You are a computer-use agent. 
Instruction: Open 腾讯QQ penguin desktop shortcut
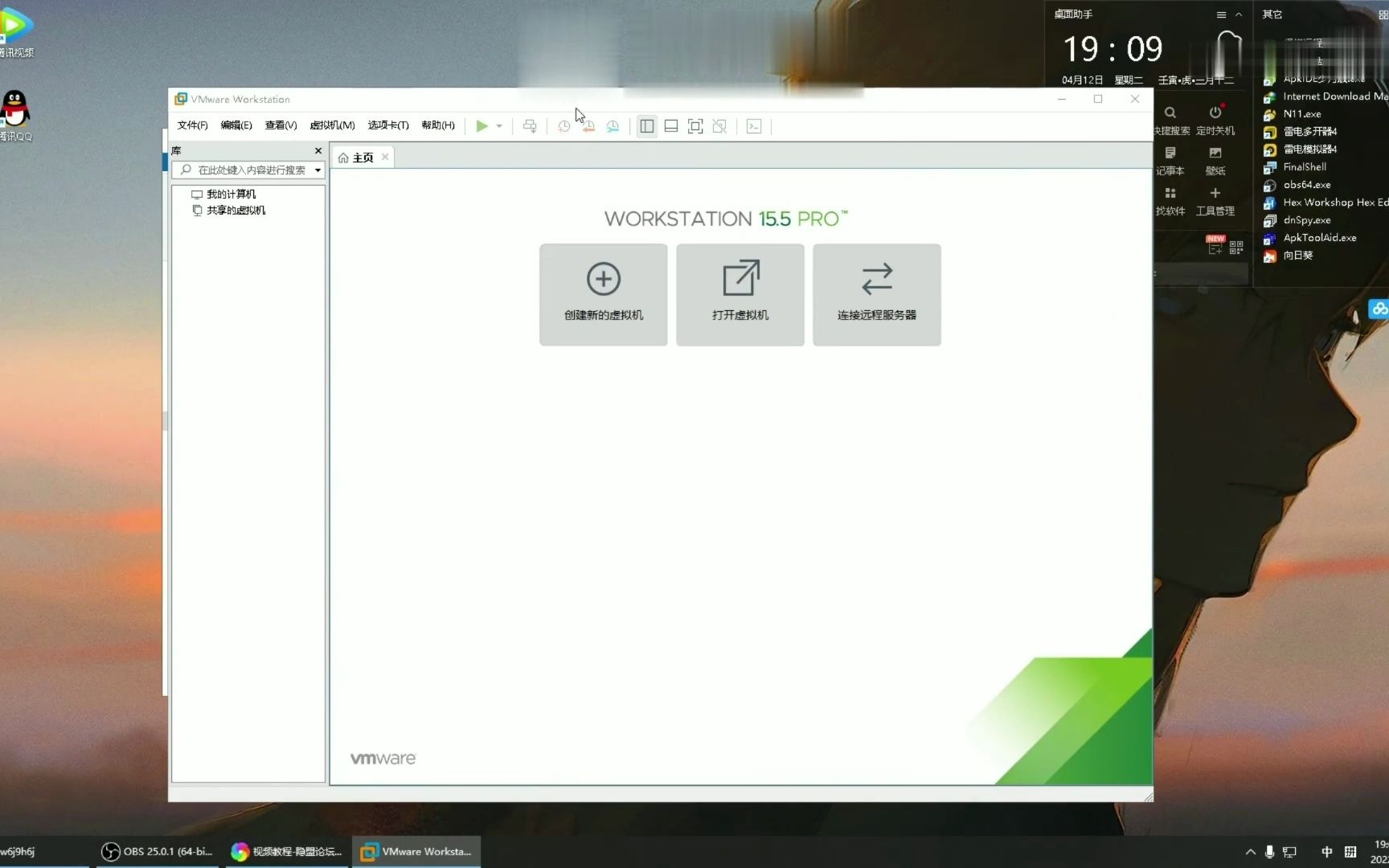click(x=14, y=117)
